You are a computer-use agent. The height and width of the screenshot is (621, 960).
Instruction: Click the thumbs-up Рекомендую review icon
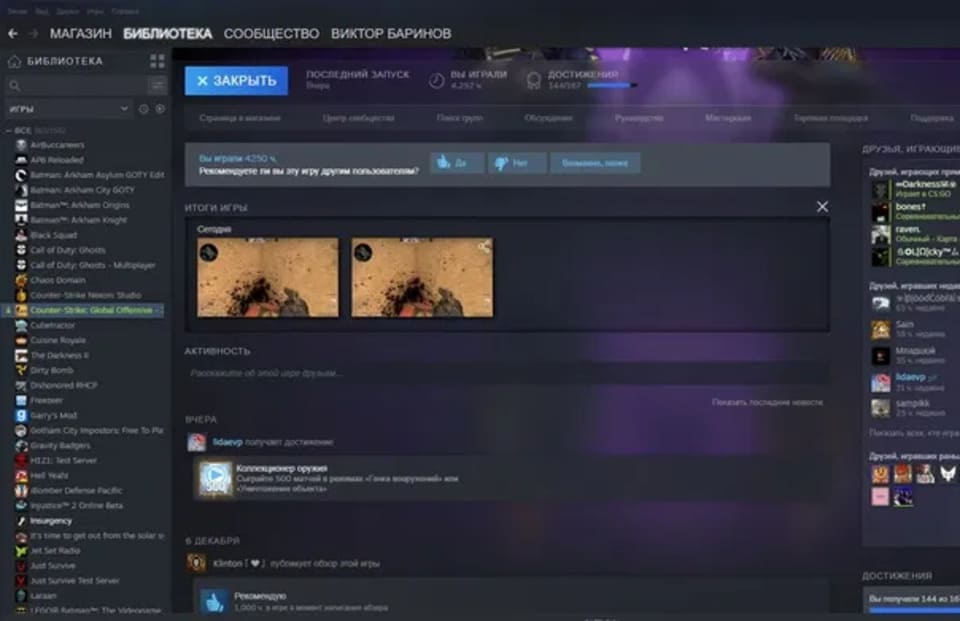click(214, 601)
